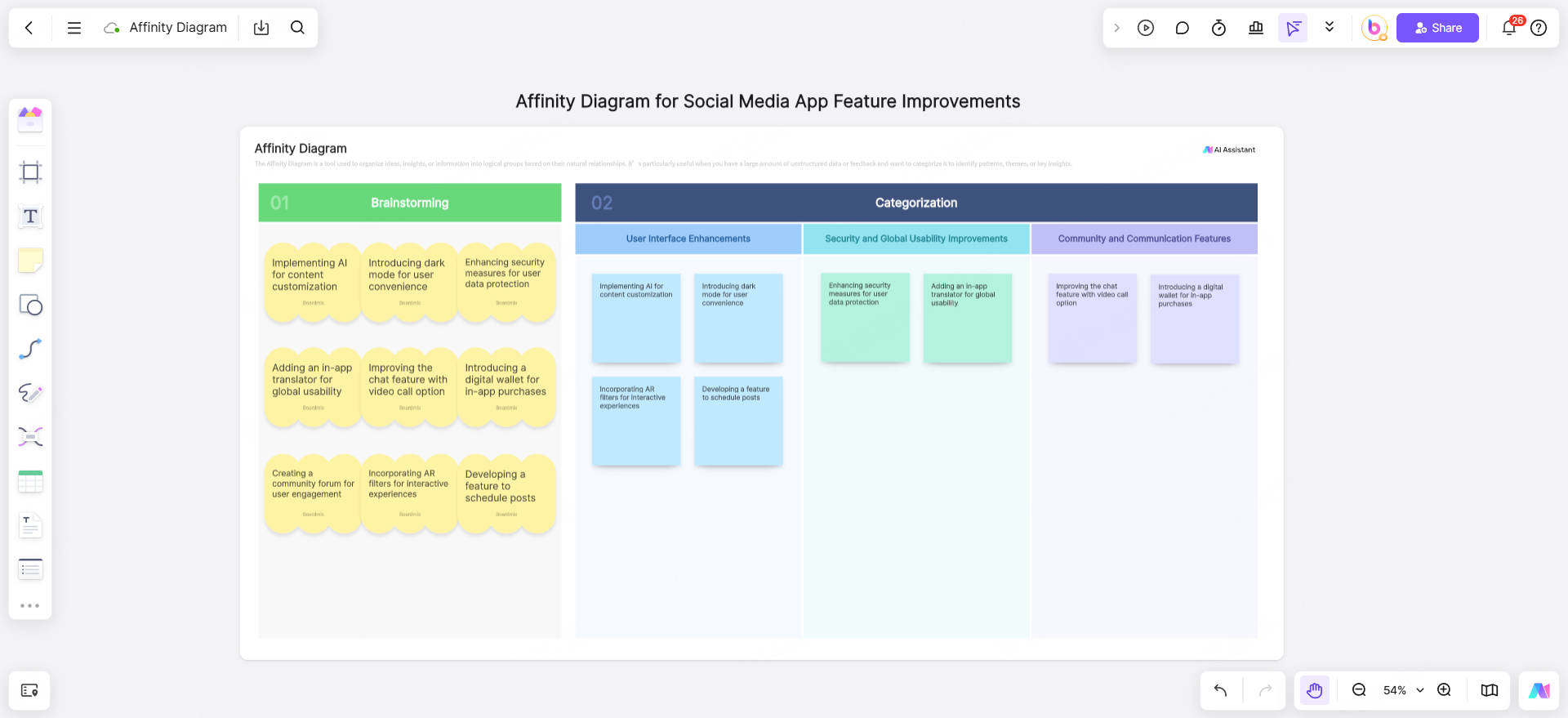Toggle the minimap view
Image resolution: width=1568 pixels, height=718 pixels.
pyautogui.click(x=1489, y=690)
